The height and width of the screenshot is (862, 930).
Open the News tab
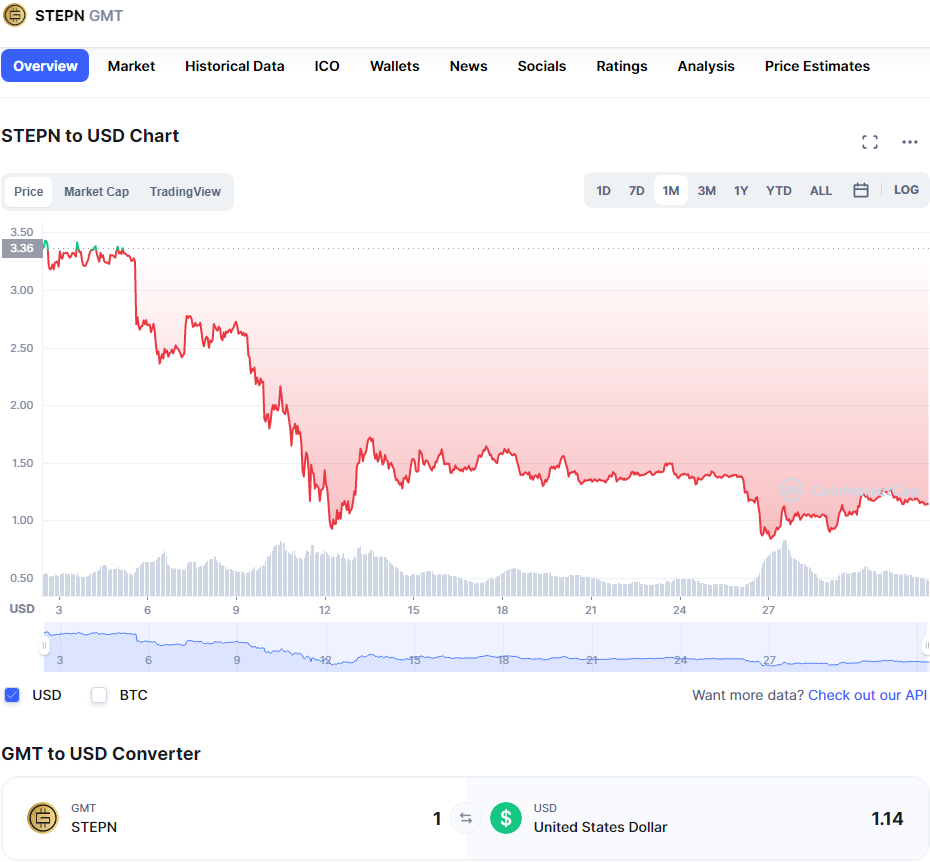(468, 66)
